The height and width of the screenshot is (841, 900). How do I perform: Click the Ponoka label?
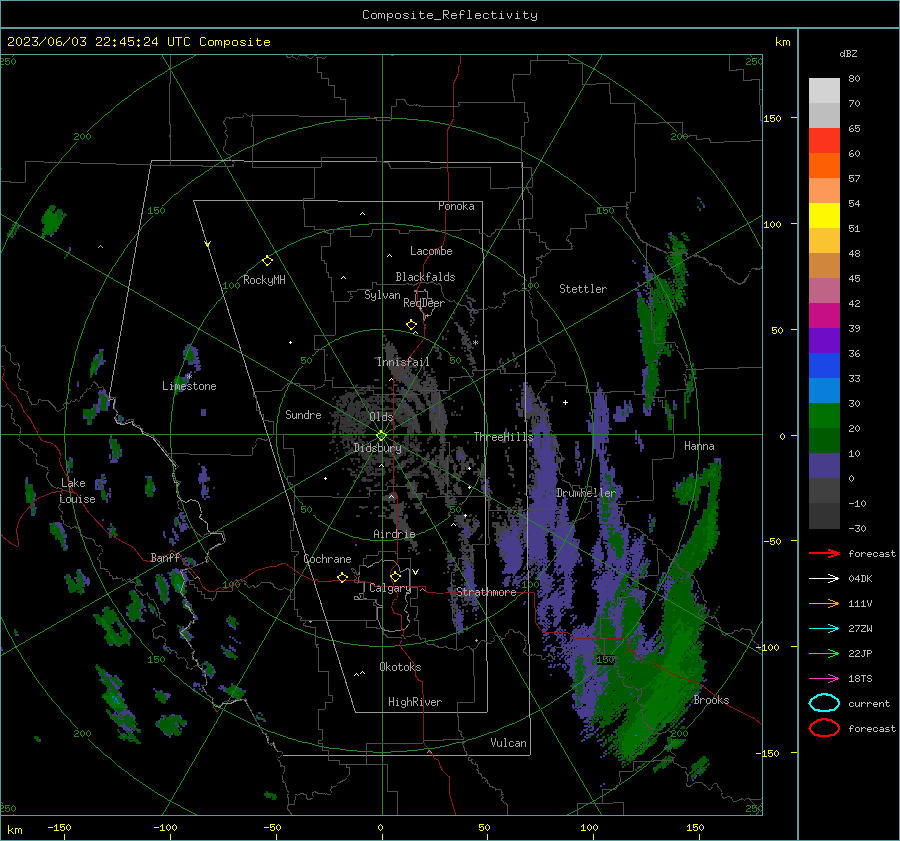click(456, 206)
